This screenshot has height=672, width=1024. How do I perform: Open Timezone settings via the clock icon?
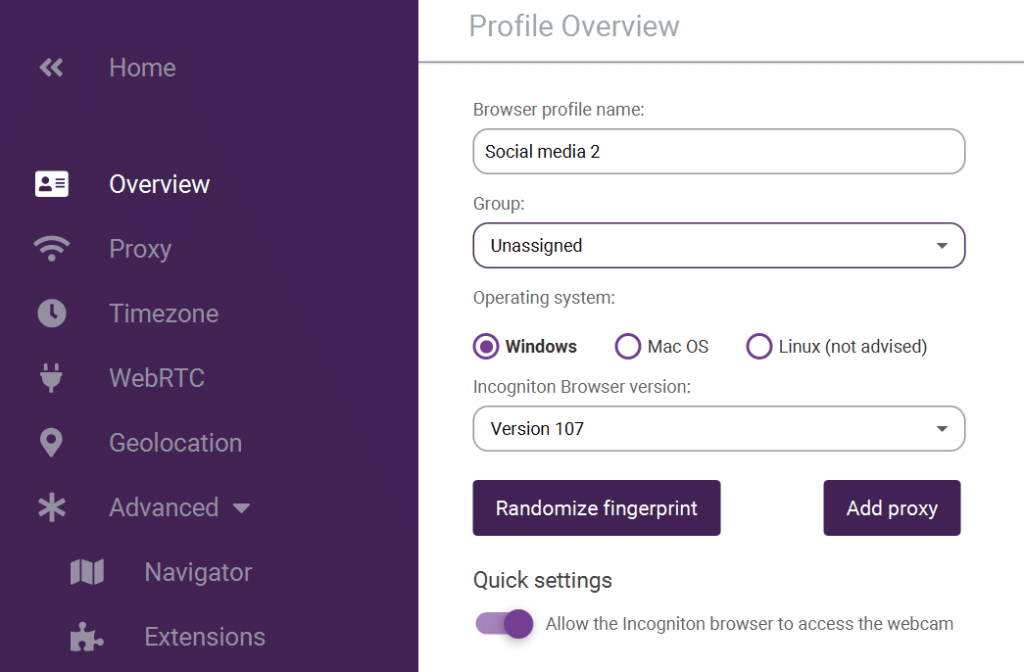(52, 313)
